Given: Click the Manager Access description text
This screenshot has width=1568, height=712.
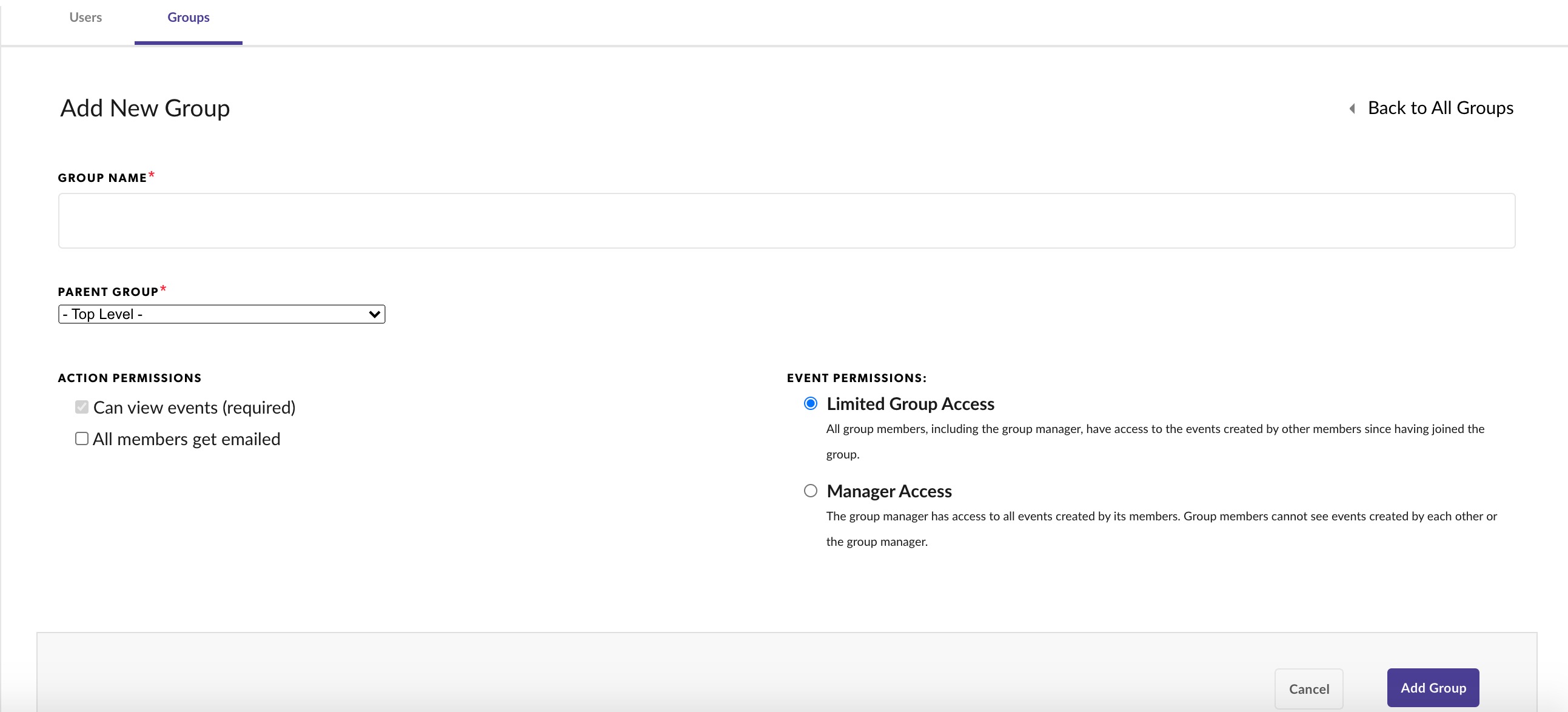Looking at the screenshot, I should (1161, 529).
